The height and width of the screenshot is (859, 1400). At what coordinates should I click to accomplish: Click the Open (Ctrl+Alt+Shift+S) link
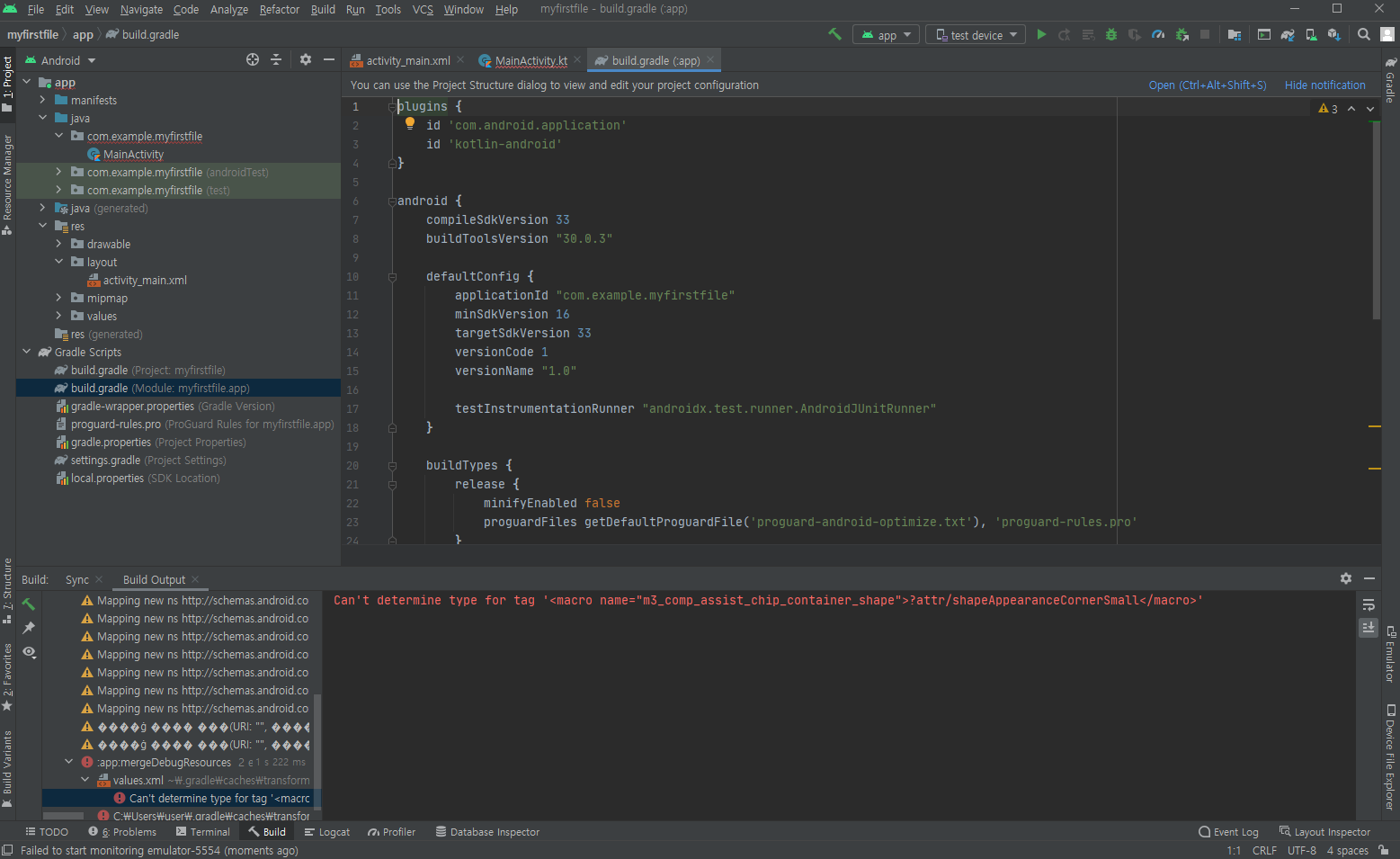click(1207, 85)
